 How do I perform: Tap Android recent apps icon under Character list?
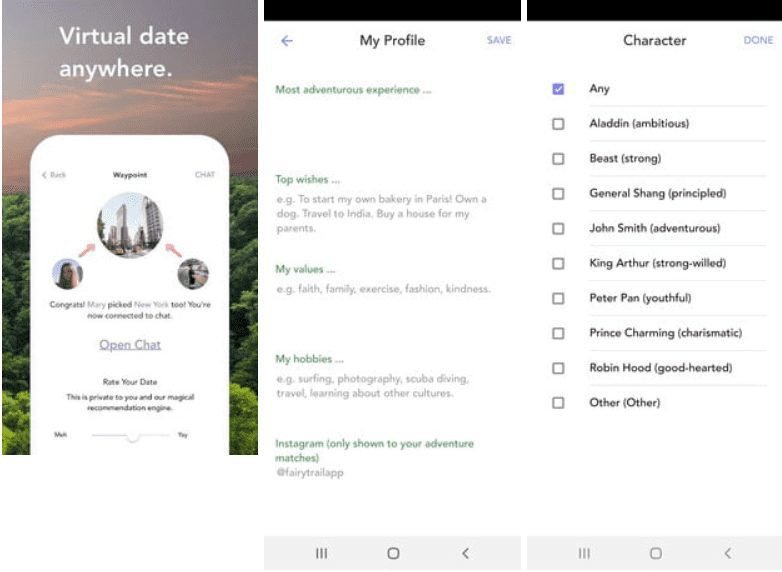(584, 553)
